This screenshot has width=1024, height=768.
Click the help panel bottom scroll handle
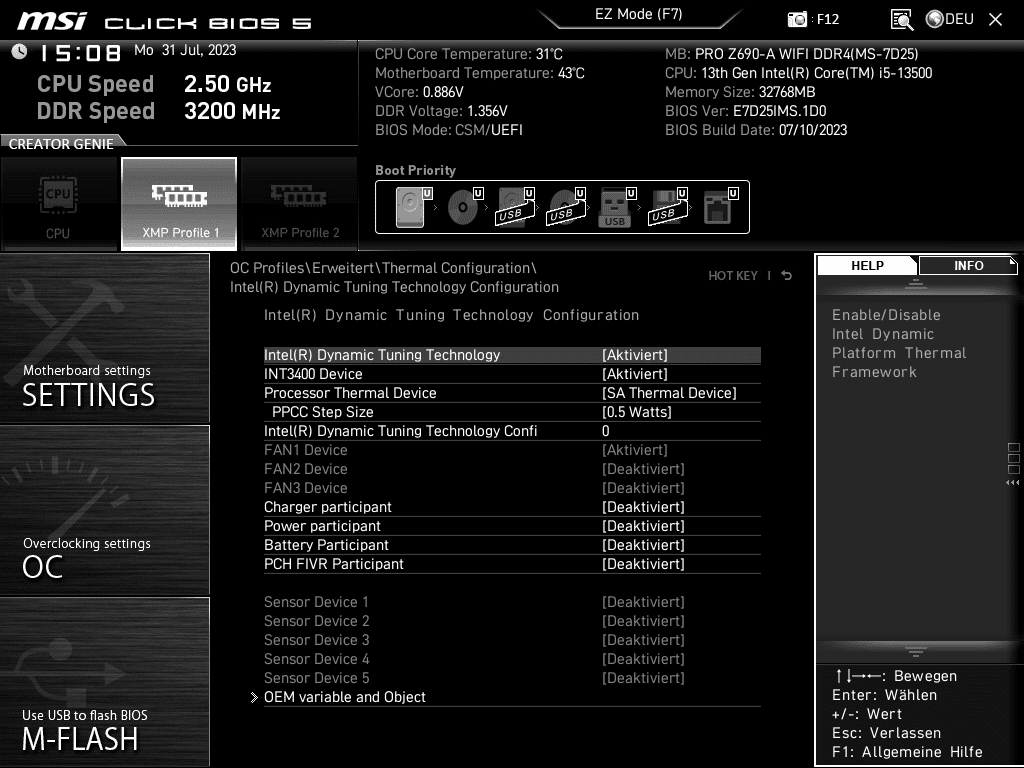click(x=916, y=650)
